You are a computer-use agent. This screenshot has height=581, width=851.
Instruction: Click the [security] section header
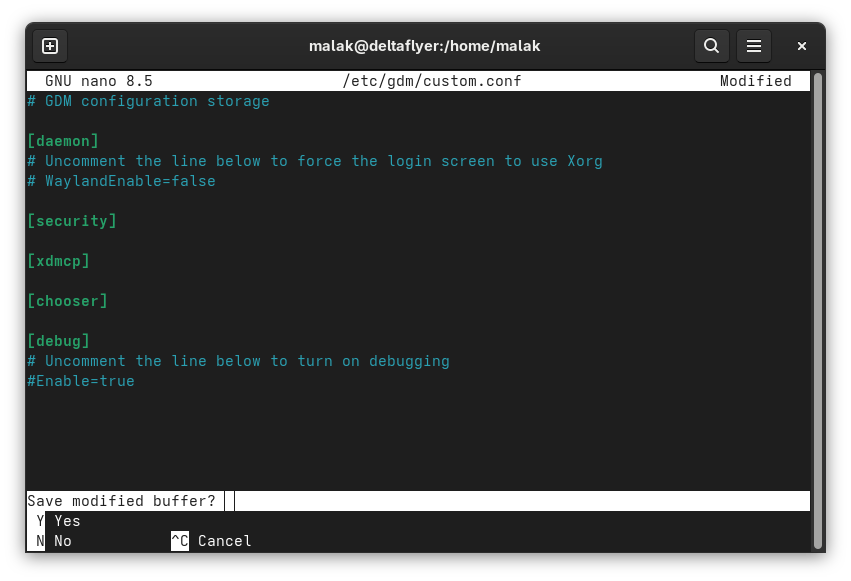pos(72,221)
